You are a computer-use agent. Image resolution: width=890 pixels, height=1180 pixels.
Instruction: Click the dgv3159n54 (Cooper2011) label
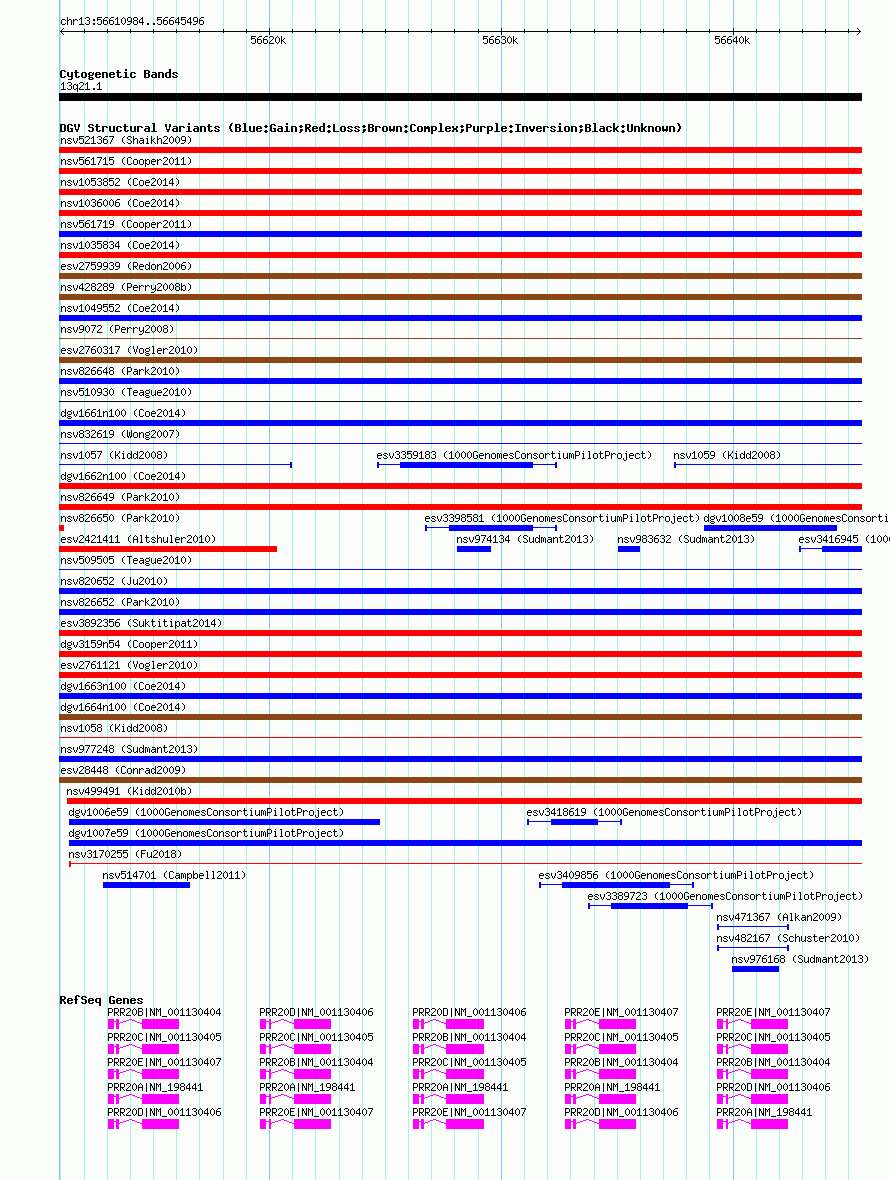[x=129, y=645]
